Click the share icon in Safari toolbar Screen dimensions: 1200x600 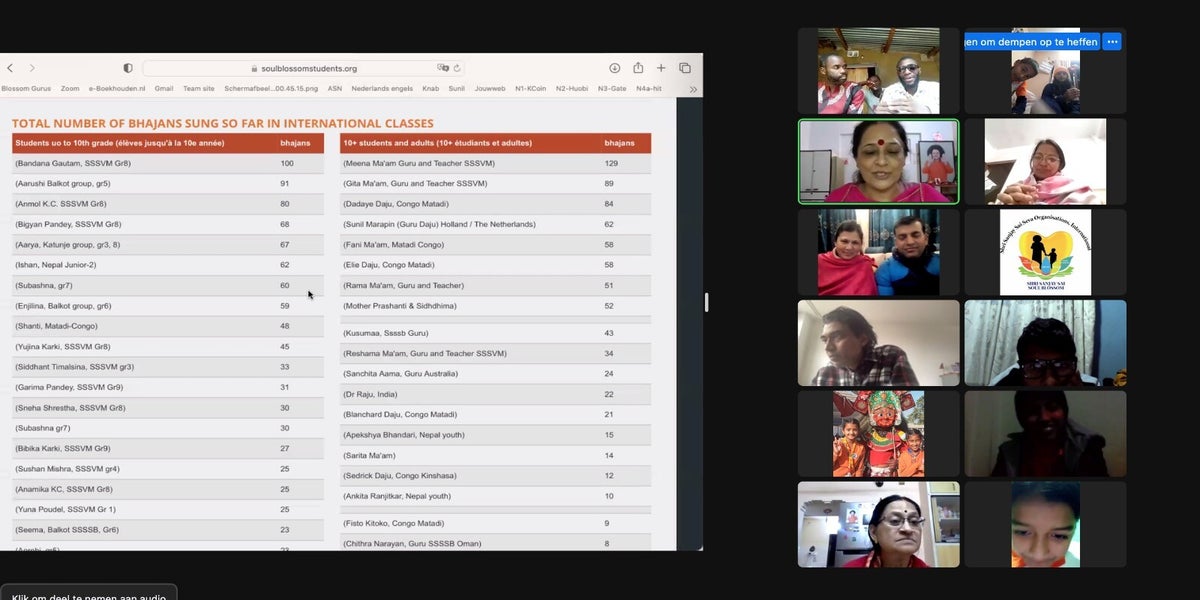pyautogui.click(x=638, y=68)
